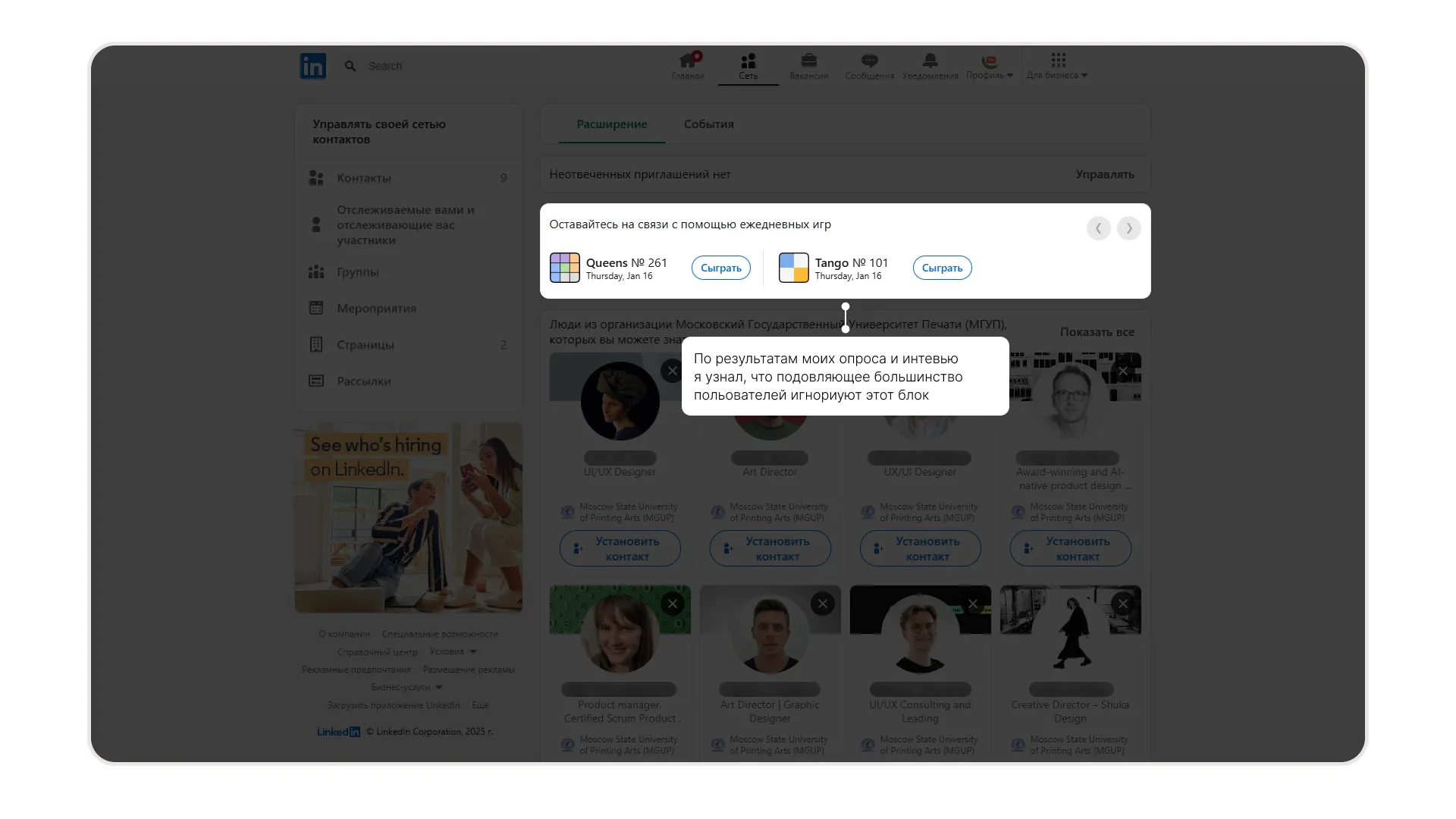This screenshot has height=819, width=1456.
Task: Dismiss the Creative Director suggestion card
Action: [x=1122, y=604]
